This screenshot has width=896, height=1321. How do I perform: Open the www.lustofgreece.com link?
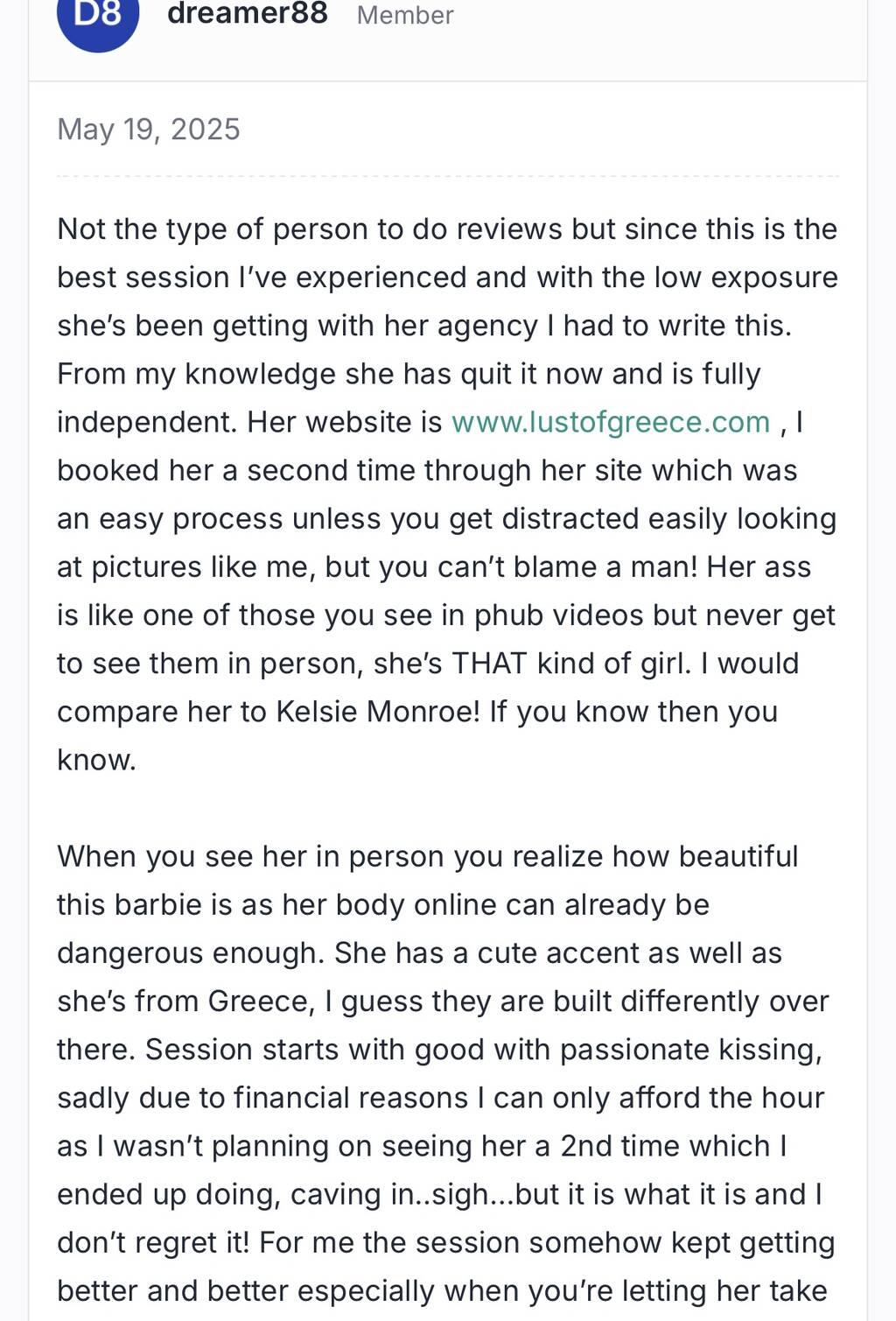pos(610,422)
